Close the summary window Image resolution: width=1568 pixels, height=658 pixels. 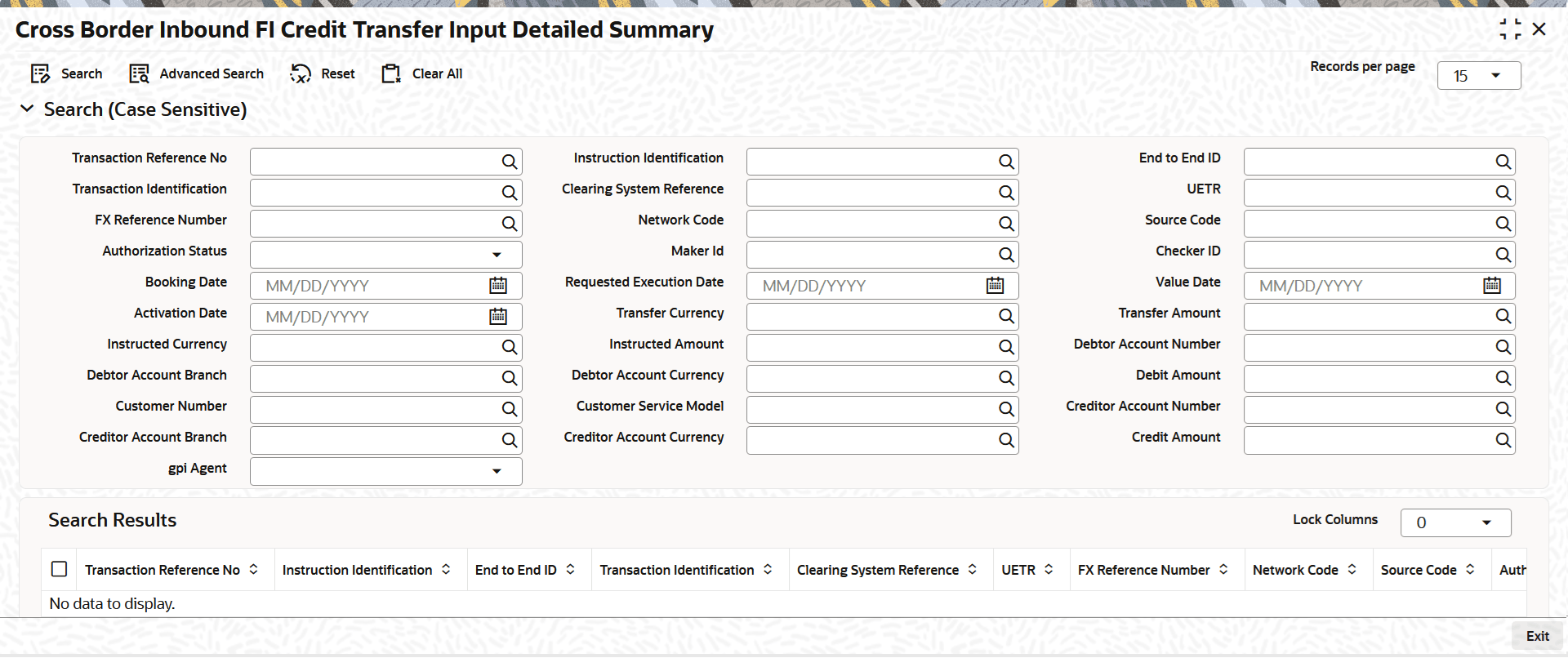click(1539, 29)
